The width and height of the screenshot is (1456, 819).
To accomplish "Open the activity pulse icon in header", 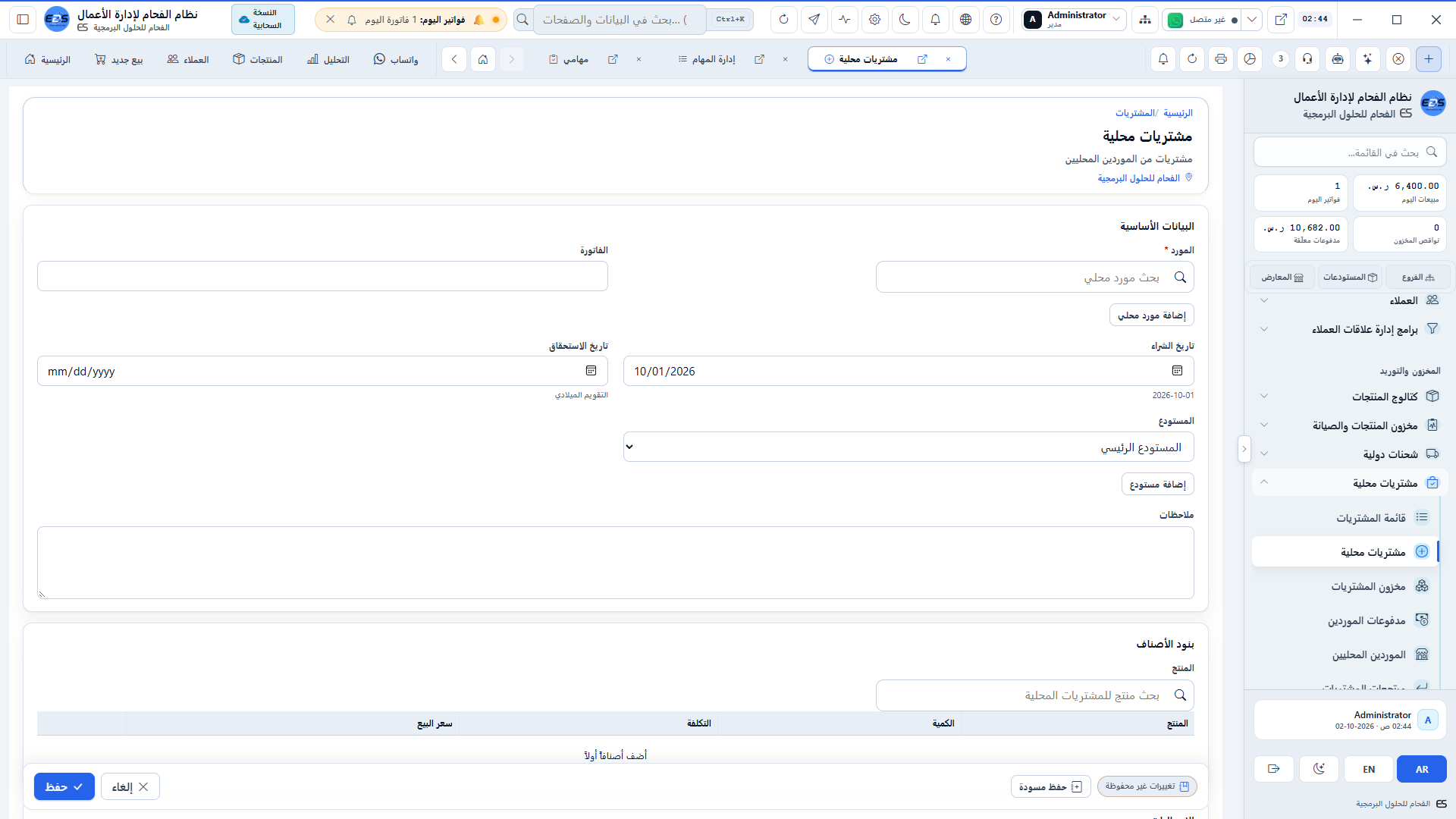I will tap(844, 20).
